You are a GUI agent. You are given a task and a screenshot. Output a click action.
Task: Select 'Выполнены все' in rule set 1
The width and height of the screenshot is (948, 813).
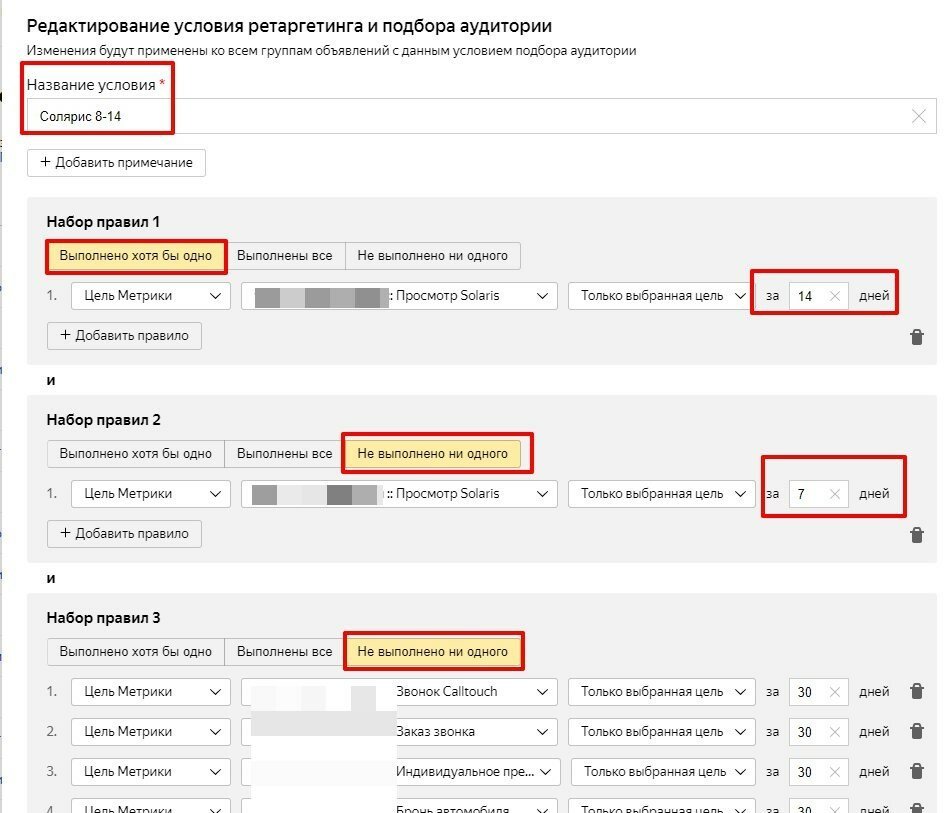(x=285, y=256)
